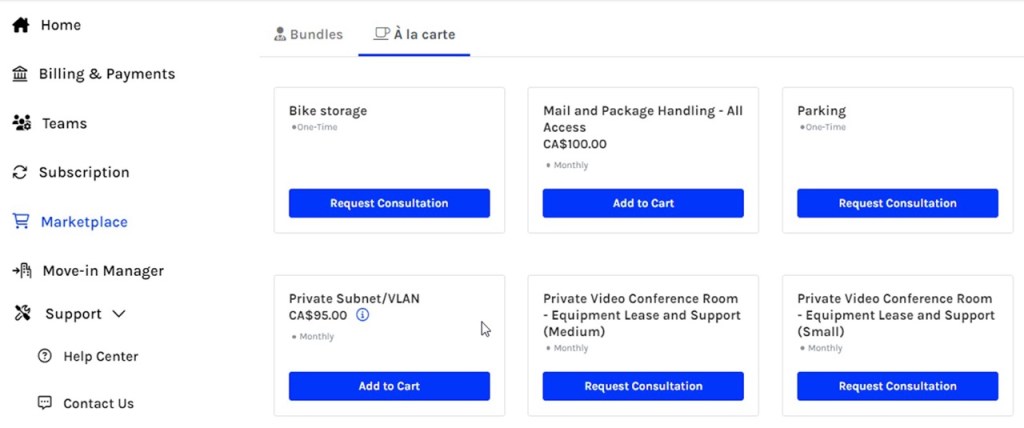Switch to the Bundles tab
Image resolution: width=1024 pixels, height=428 pixels.
[x=308, y=34]
